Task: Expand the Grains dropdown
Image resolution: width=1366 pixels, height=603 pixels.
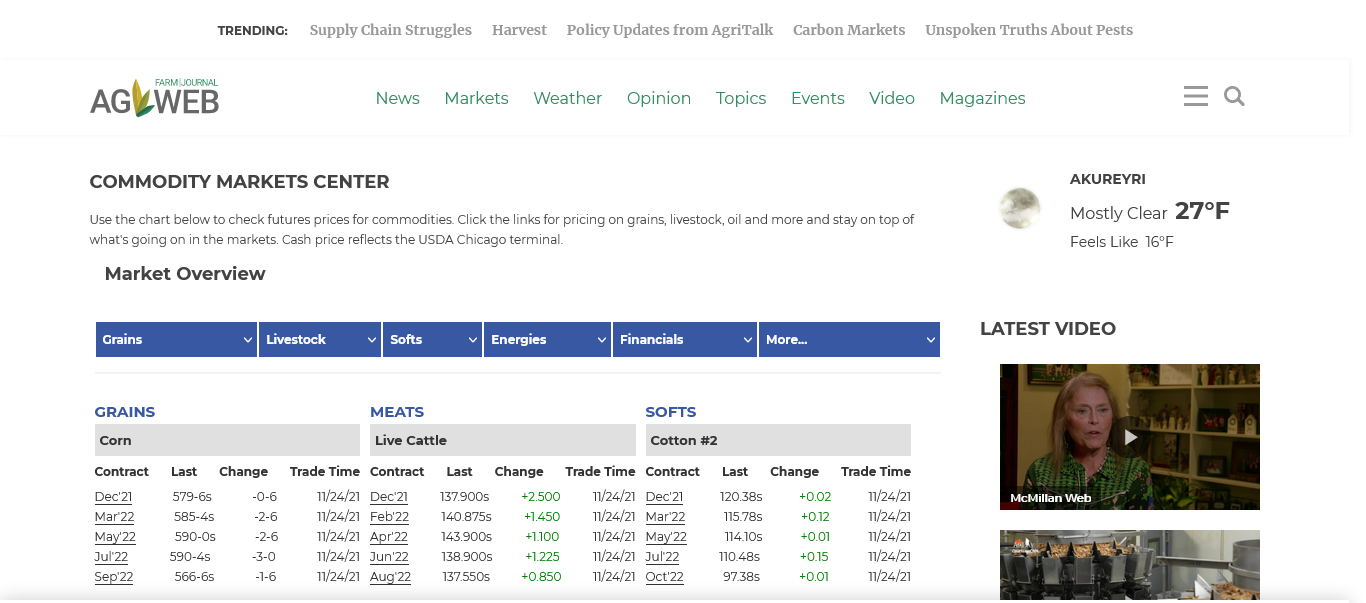Action: click(176, 339)
